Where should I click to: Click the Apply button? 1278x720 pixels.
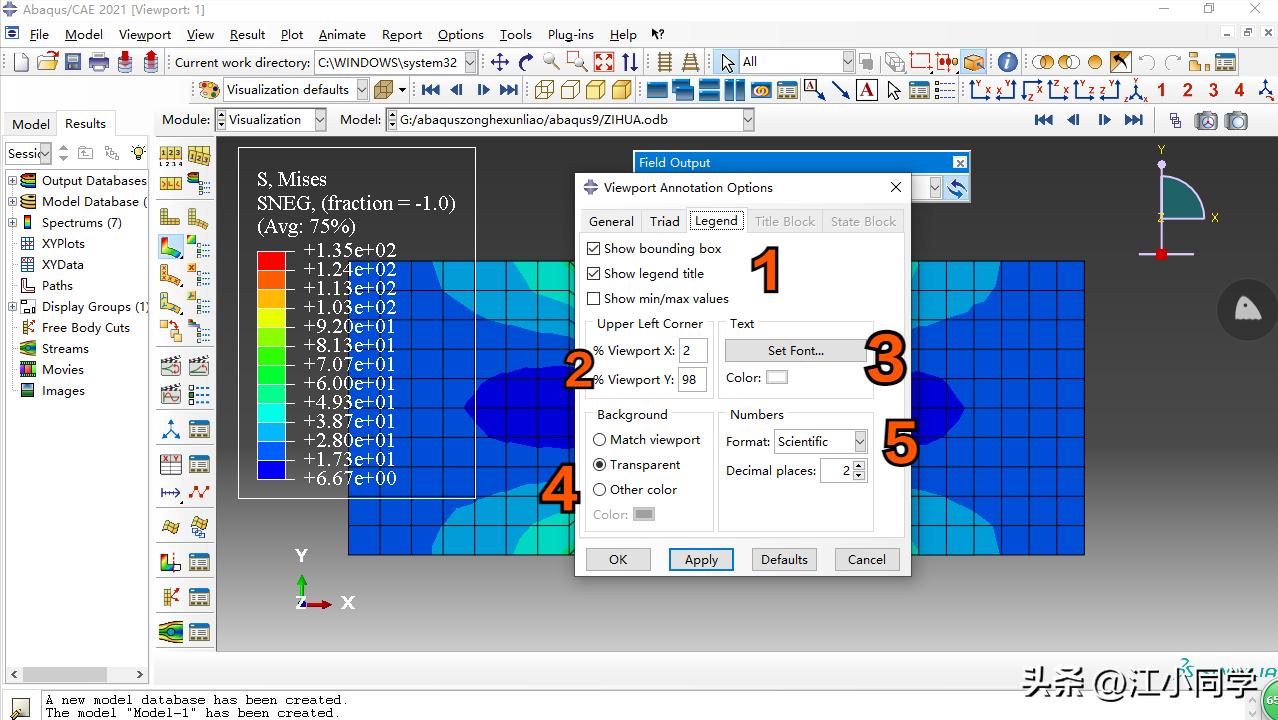pos(701,559)
